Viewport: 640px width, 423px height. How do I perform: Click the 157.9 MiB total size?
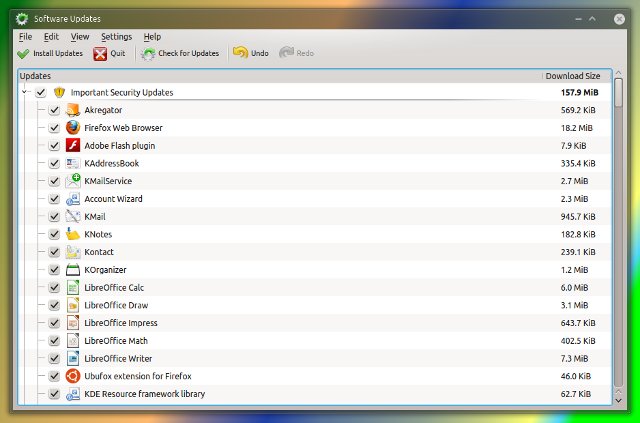(580, 93)
